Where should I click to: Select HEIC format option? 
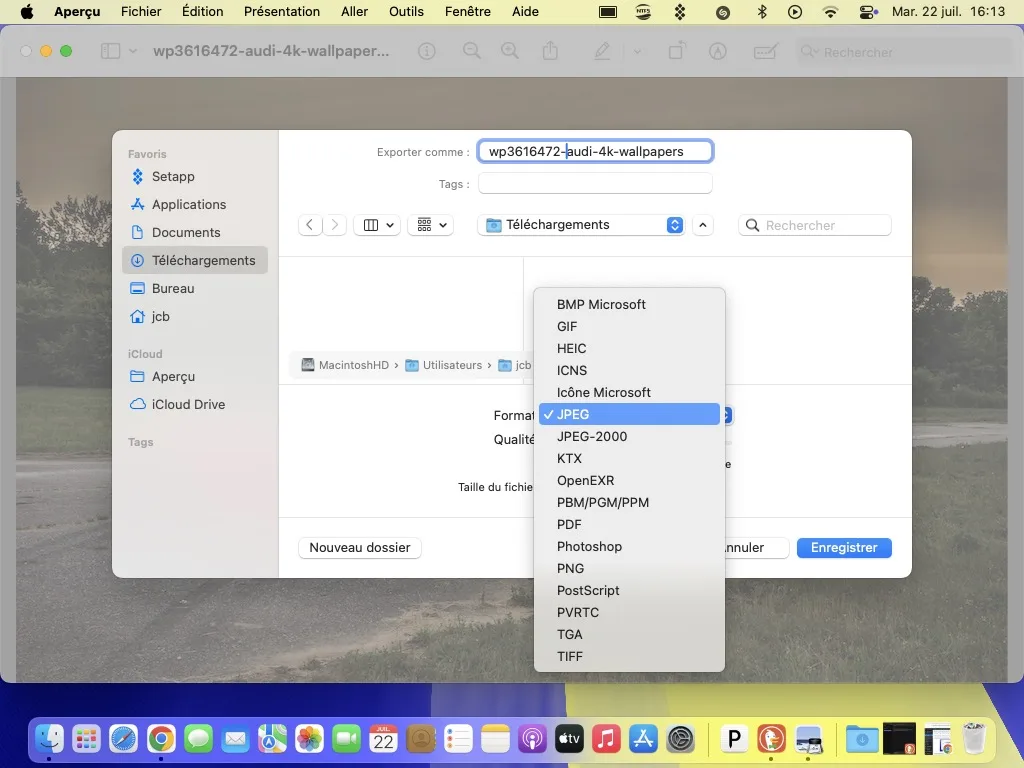click(x=629, y=348)
